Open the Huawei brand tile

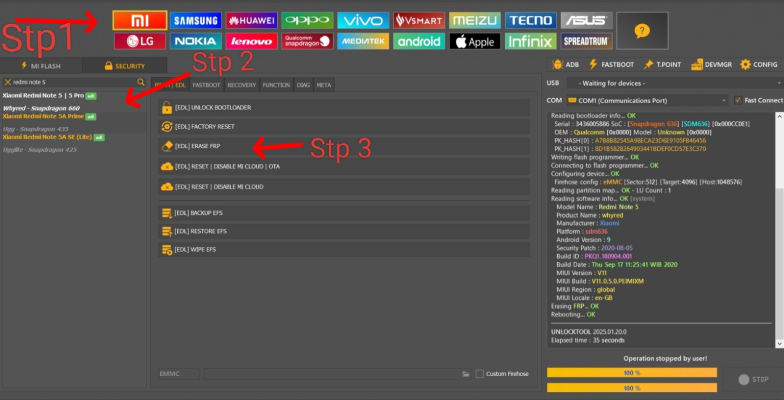coord(252,20)
